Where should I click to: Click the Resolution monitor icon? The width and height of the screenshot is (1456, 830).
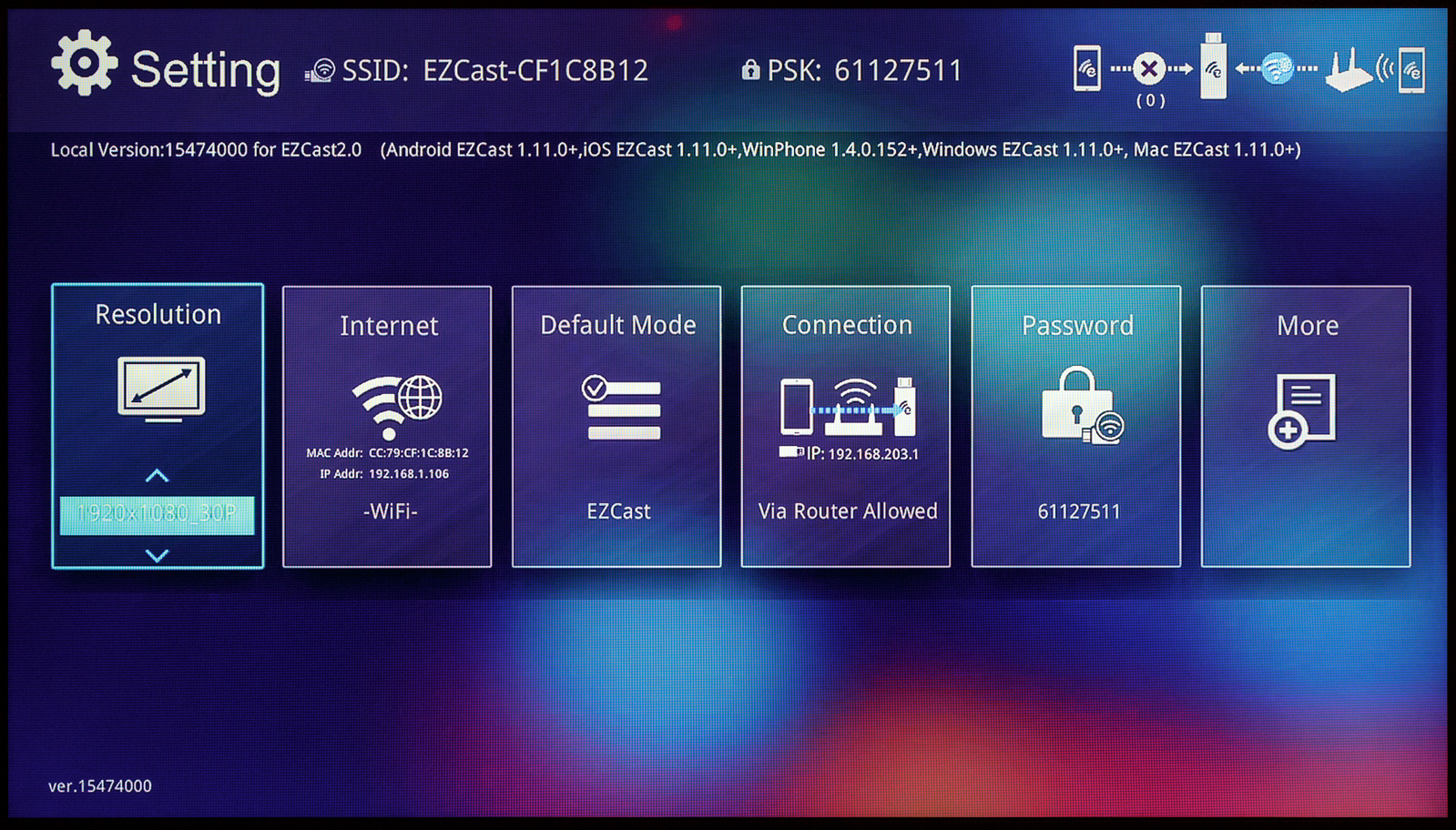(x=161, y=390)
